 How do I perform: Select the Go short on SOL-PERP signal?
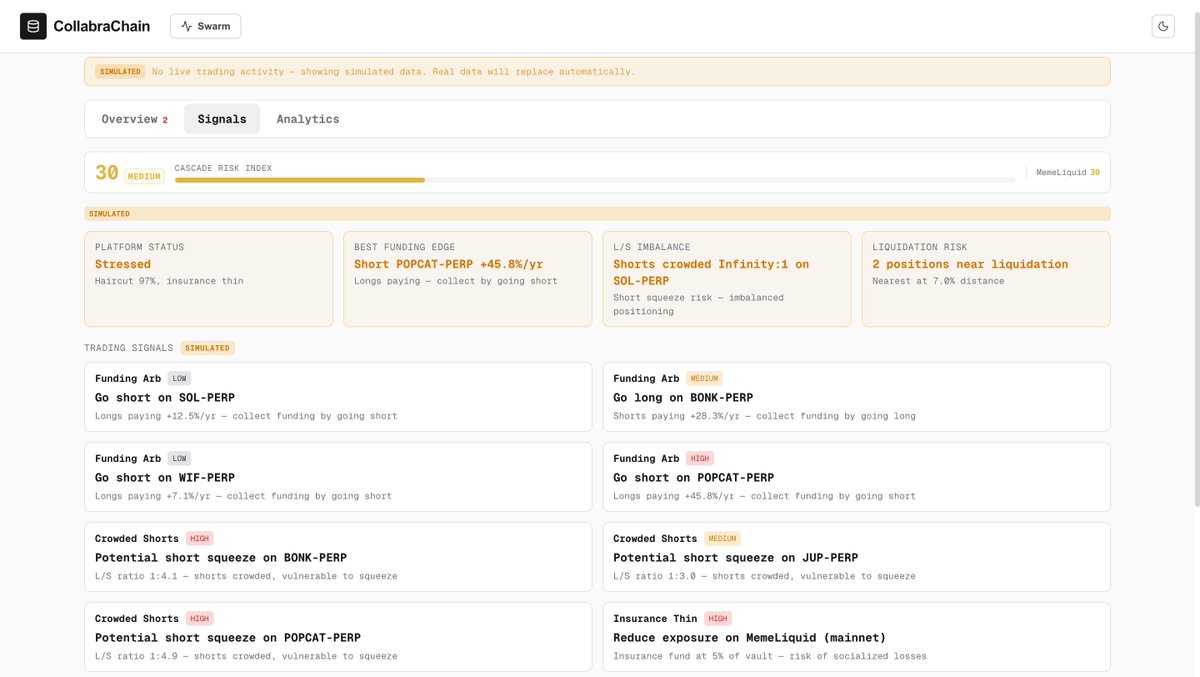[338, 397]
